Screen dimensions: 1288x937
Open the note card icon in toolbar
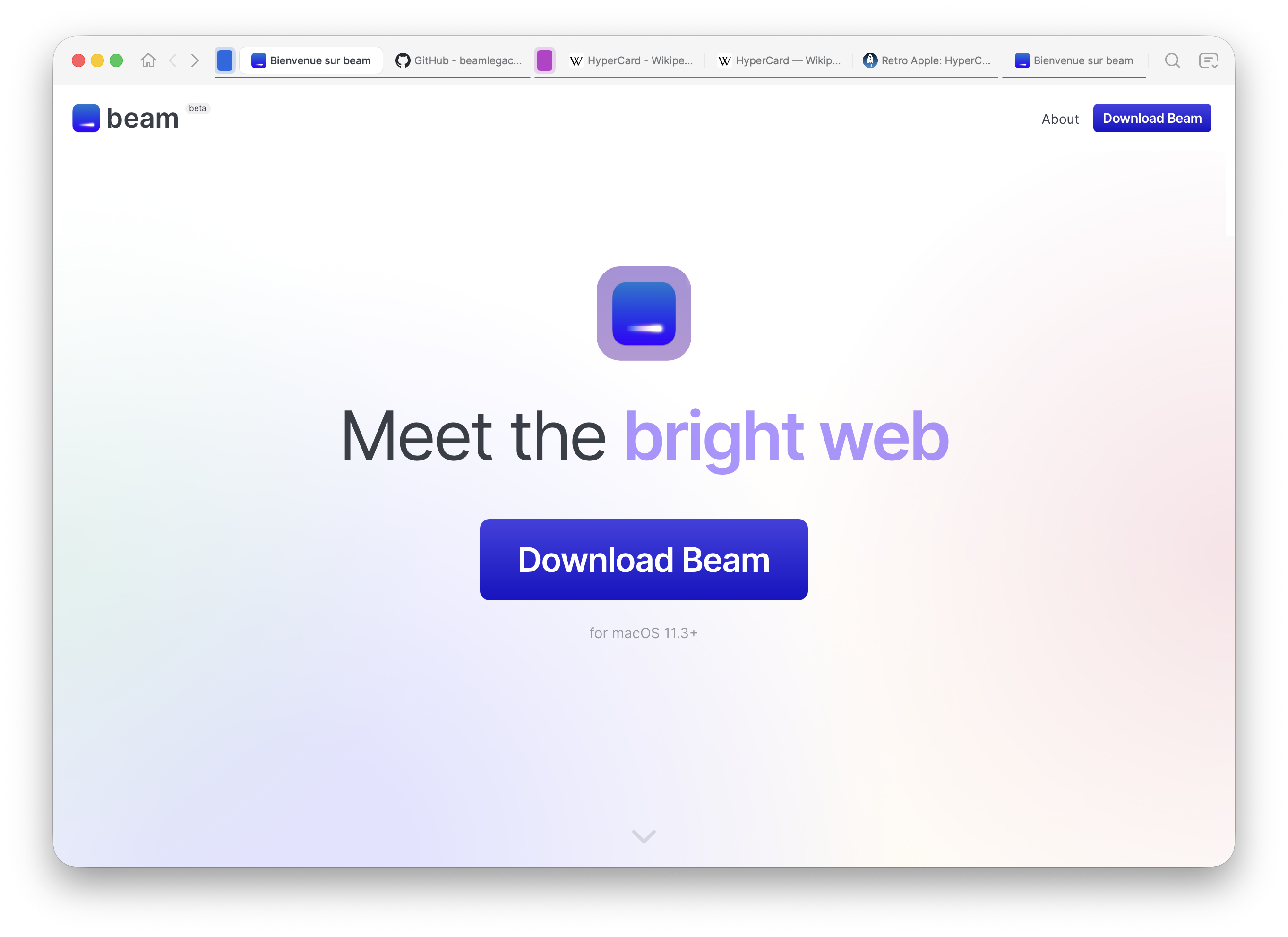point(1209,60)
